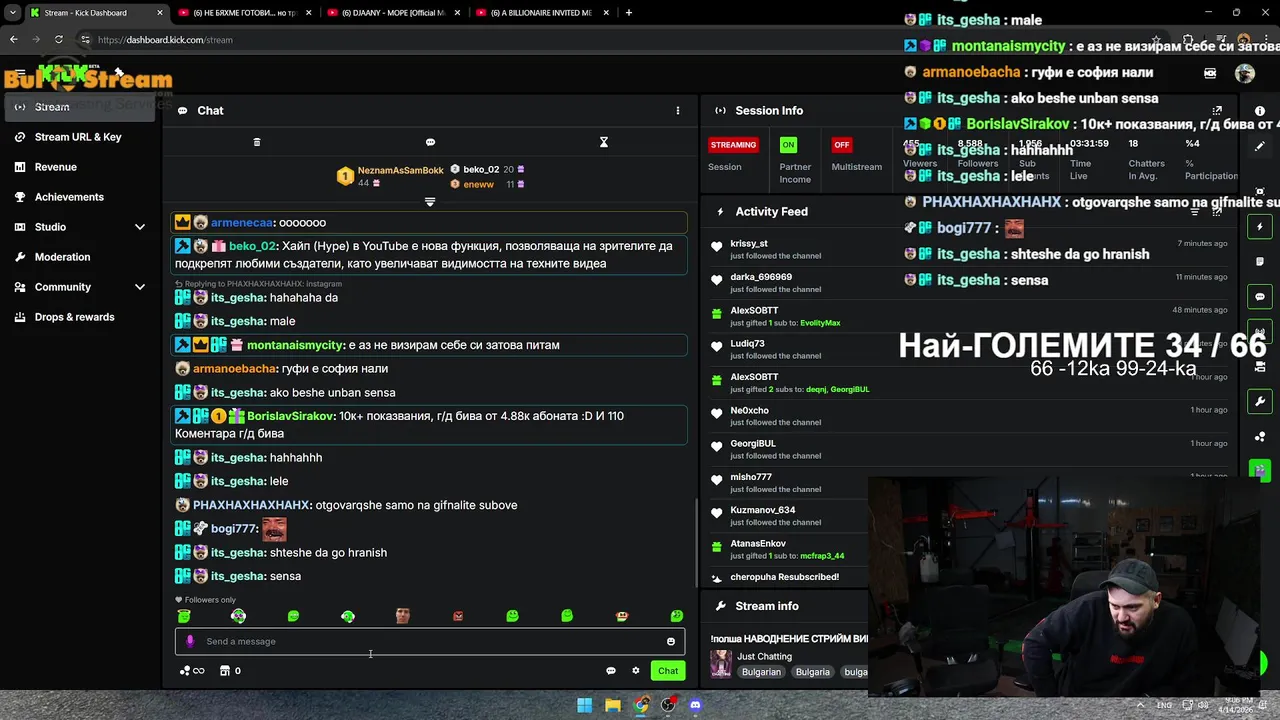Open Stream page in sidebar
The width and height of the screenshot is (1280, 720).
[x=80, y=107]
